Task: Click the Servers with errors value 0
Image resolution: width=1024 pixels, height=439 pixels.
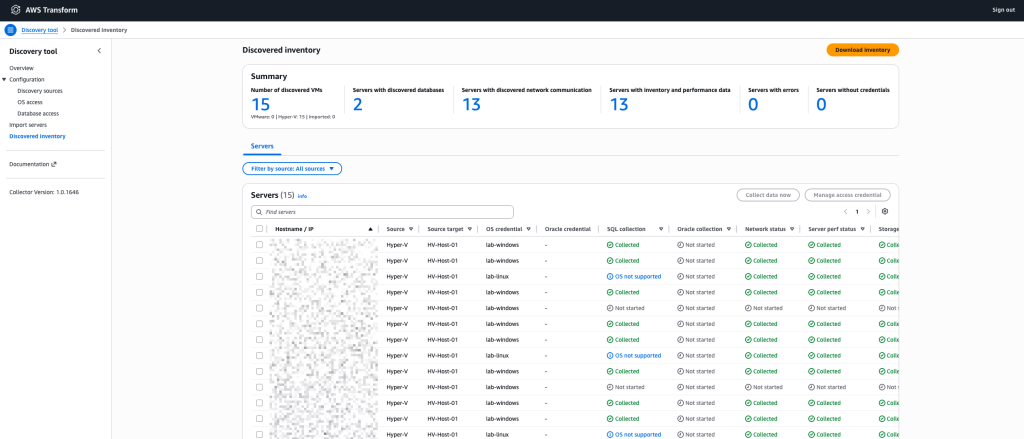Action: pos(753,104)
